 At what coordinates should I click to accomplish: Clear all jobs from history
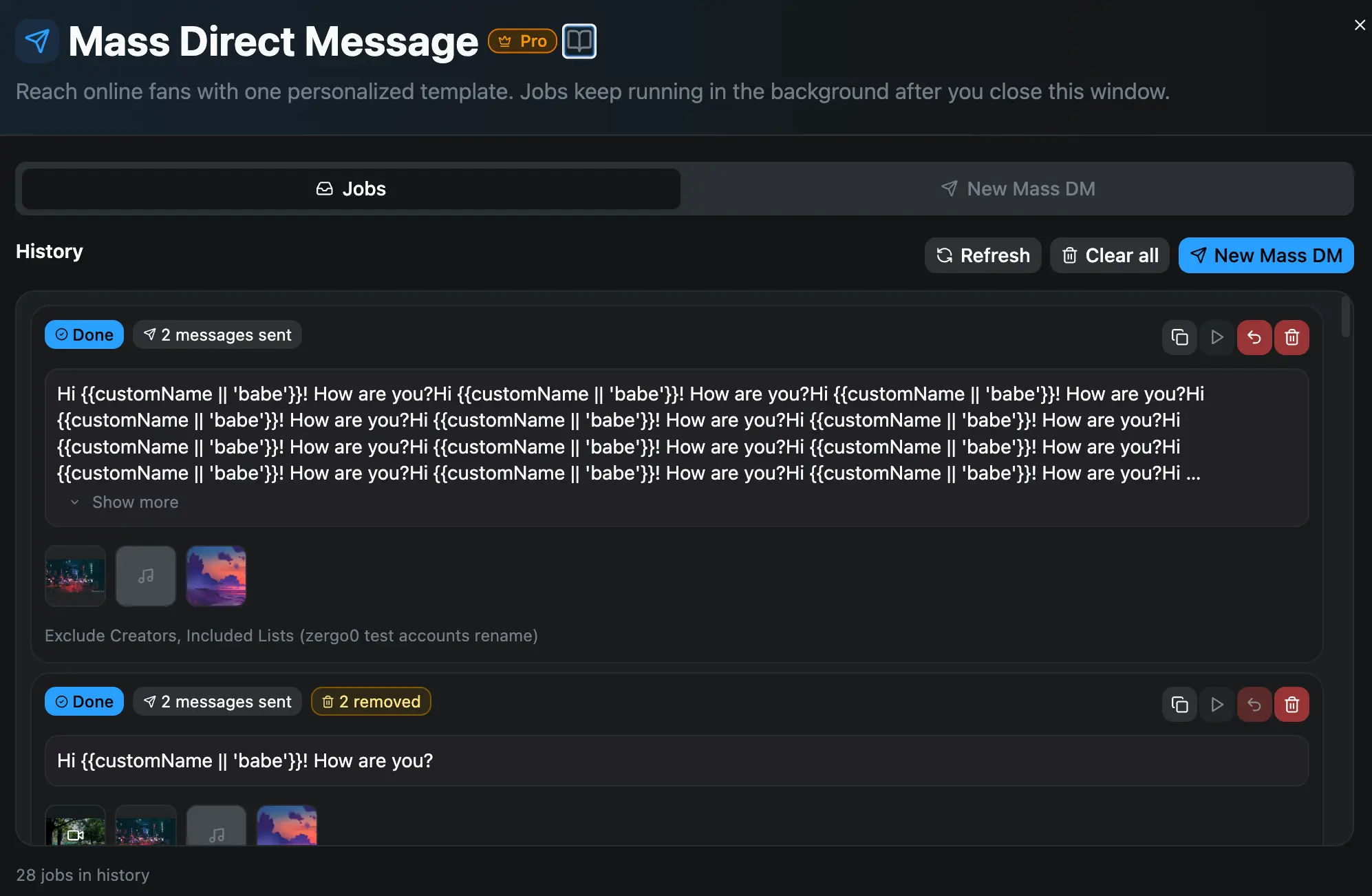(1109, 255)
